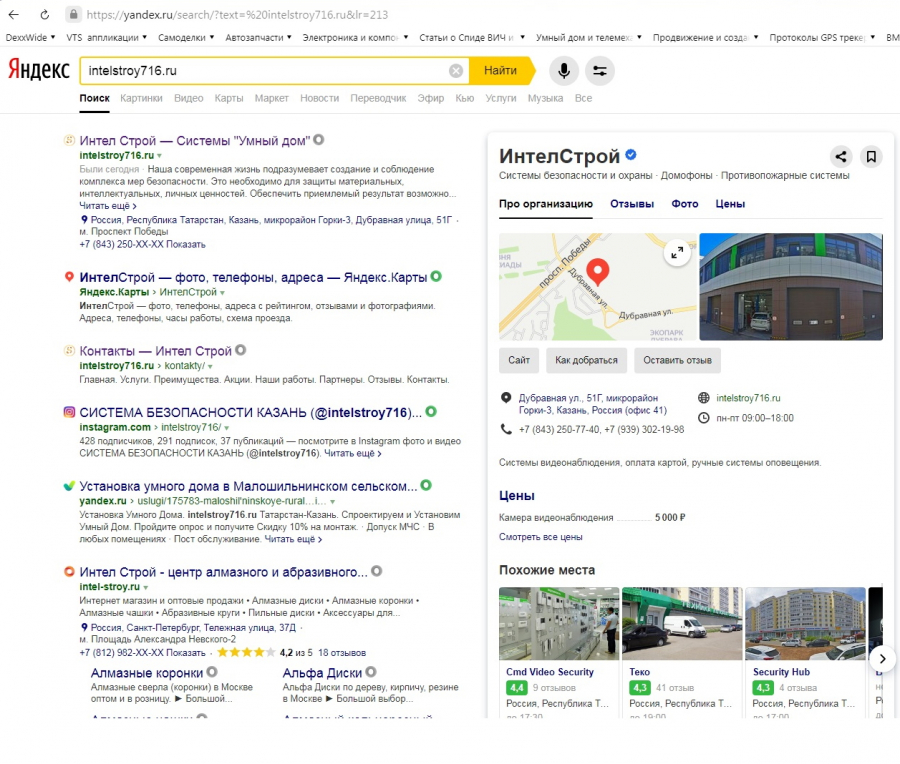Viewport: 900px width, 764px height.
Task: Open the Электроника и компоненты bookmarks folder
Action: (x=355, y=37)
